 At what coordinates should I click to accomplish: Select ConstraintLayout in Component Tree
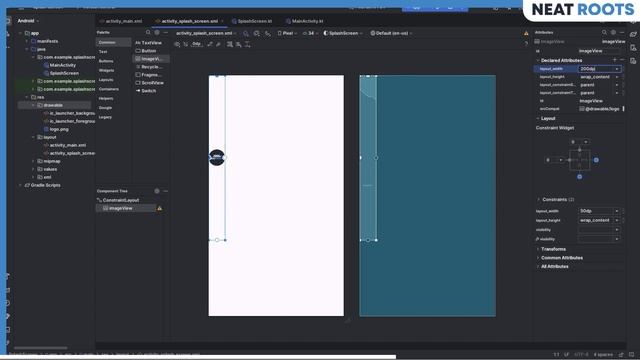click(118, 200)
